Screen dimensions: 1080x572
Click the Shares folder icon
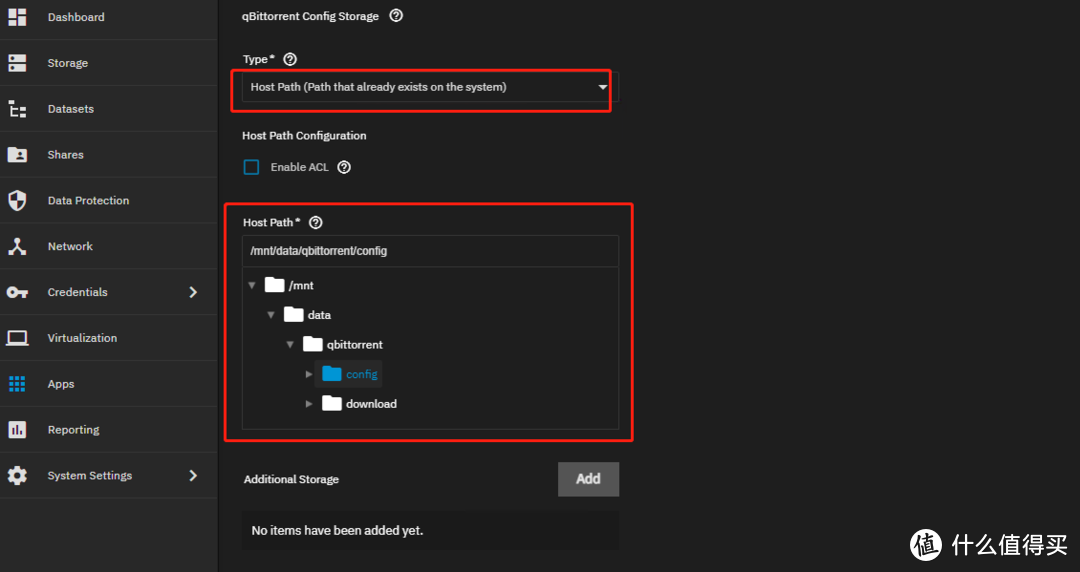pos(17,155)
